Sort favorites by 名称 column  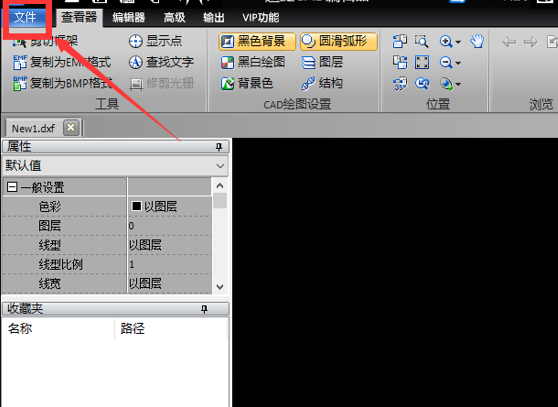[58, 328]
